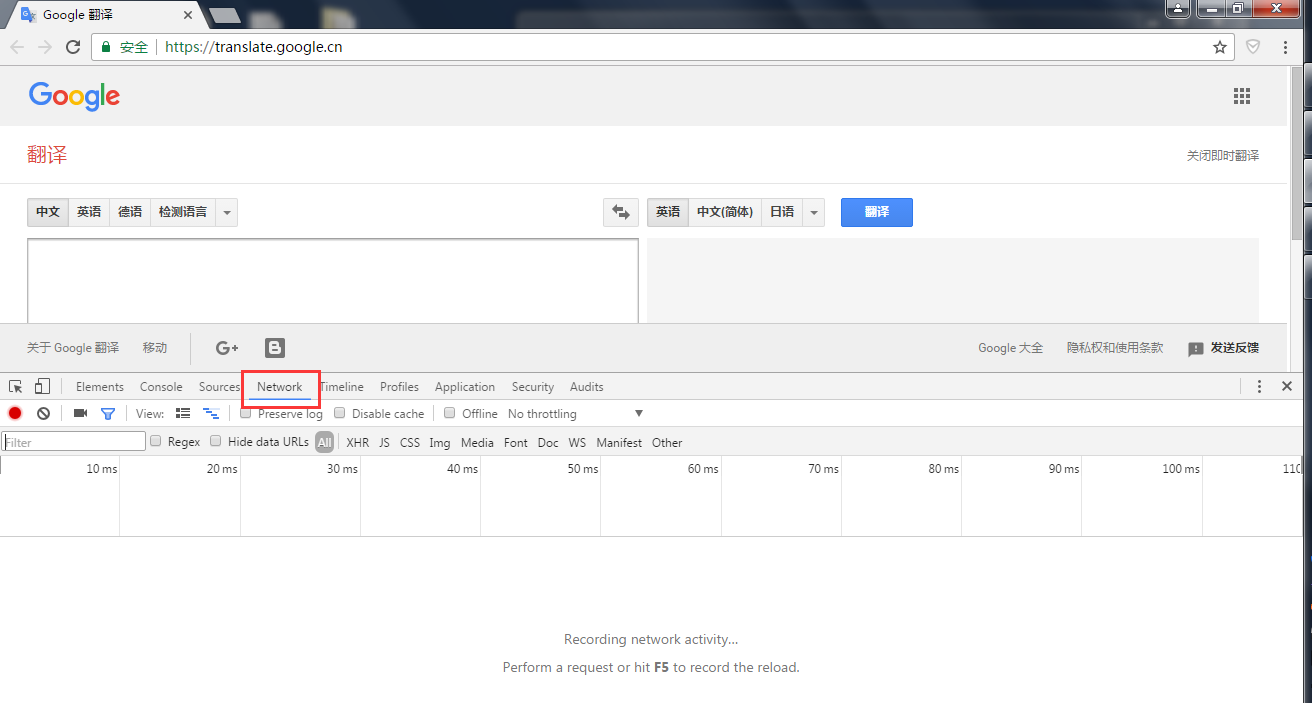Activate the DevTools inspect element picker
This screenshot has width=1312, height=703.
pos(16,387)
